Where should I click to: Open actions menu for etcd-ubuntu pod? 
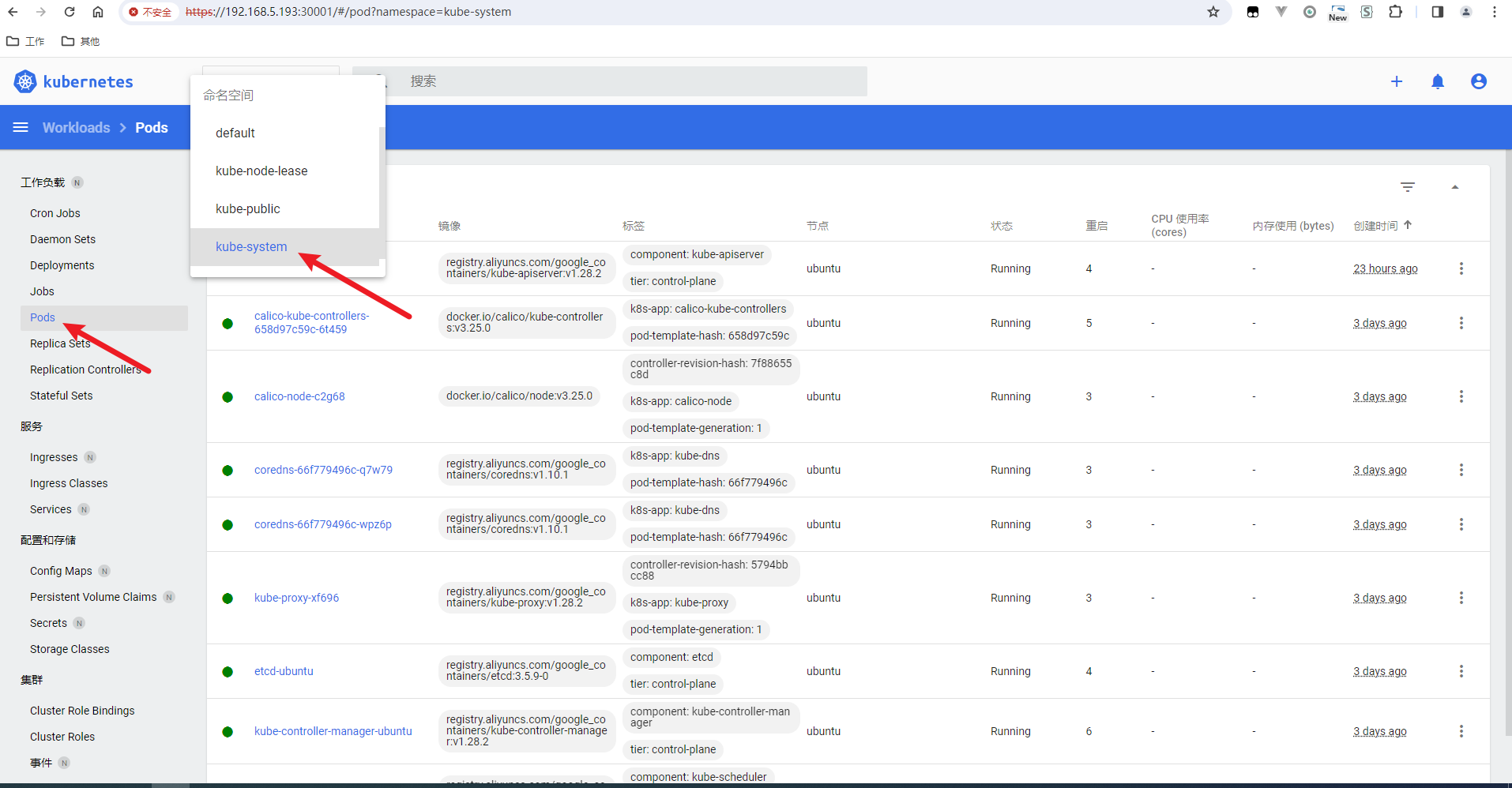click(1461, 671)
